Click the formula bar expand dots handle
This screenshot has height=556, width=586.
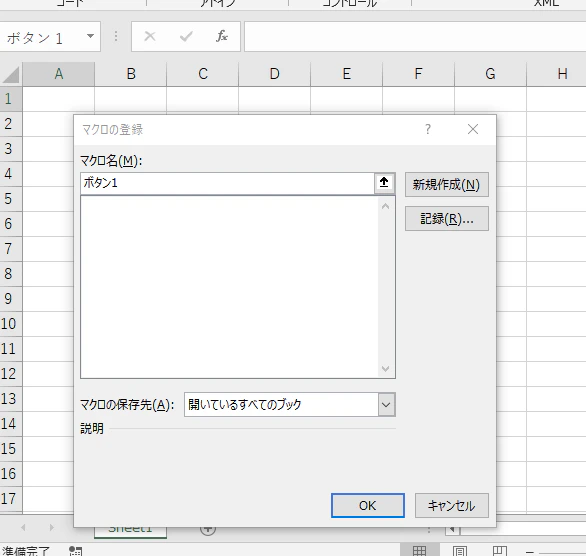tap(116, 36)
